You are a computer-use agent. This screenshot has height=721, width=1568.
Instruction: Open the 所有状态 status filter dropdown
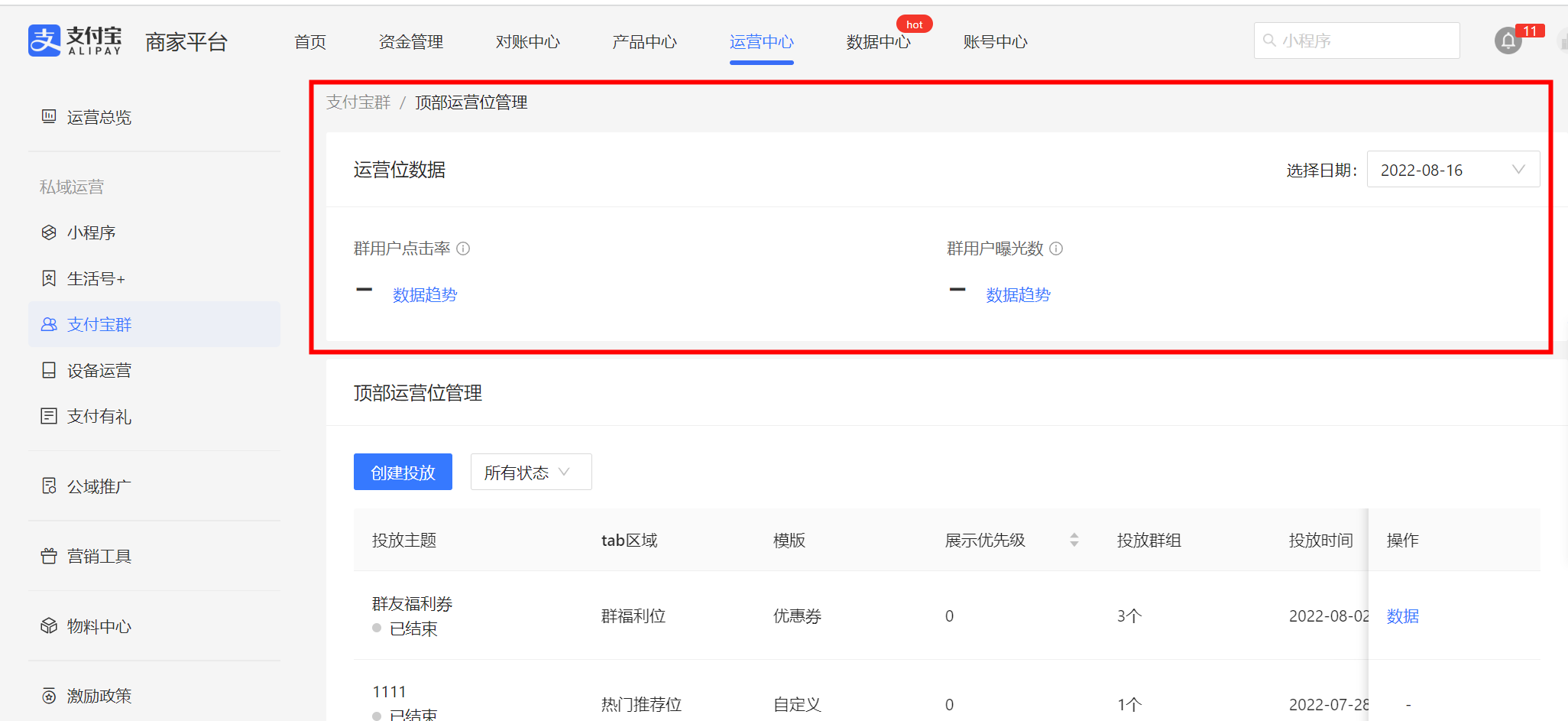coord(531,473)
